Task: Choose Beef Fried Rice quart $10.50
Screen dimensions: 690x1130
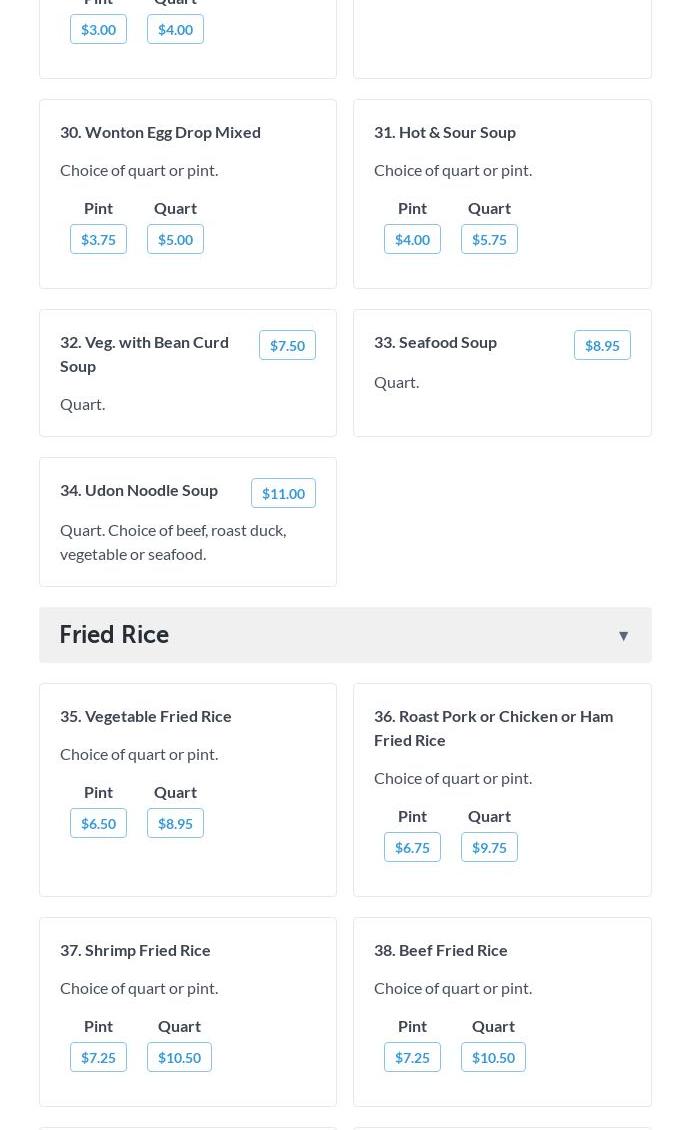Action: coord(493,1057)
